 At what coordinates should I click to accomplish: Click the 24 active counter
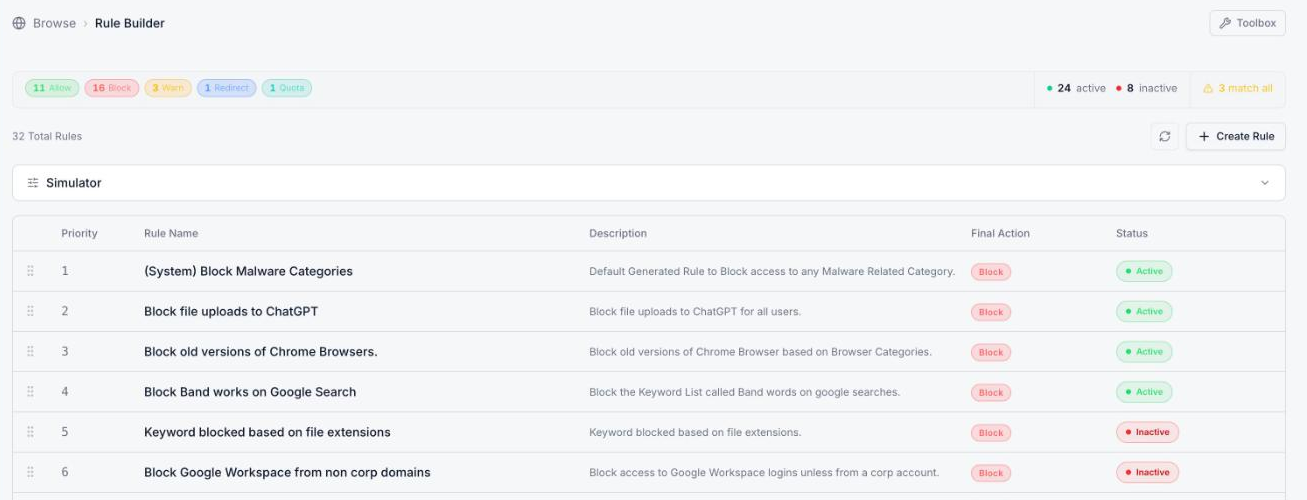click(x=1076, y=88)
